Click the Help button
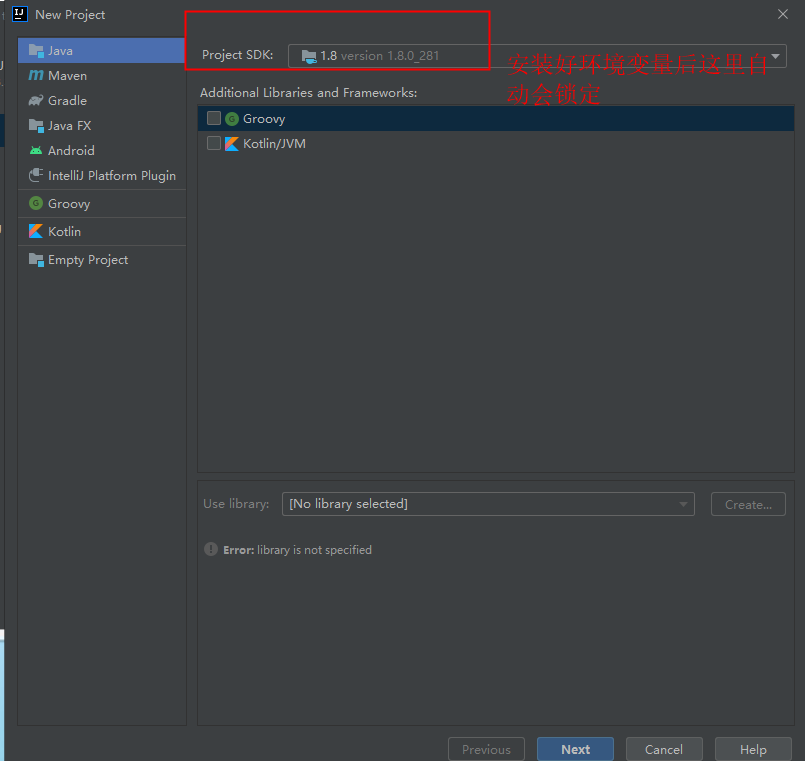The image size is (805, 761). click(x=753, y=749)
